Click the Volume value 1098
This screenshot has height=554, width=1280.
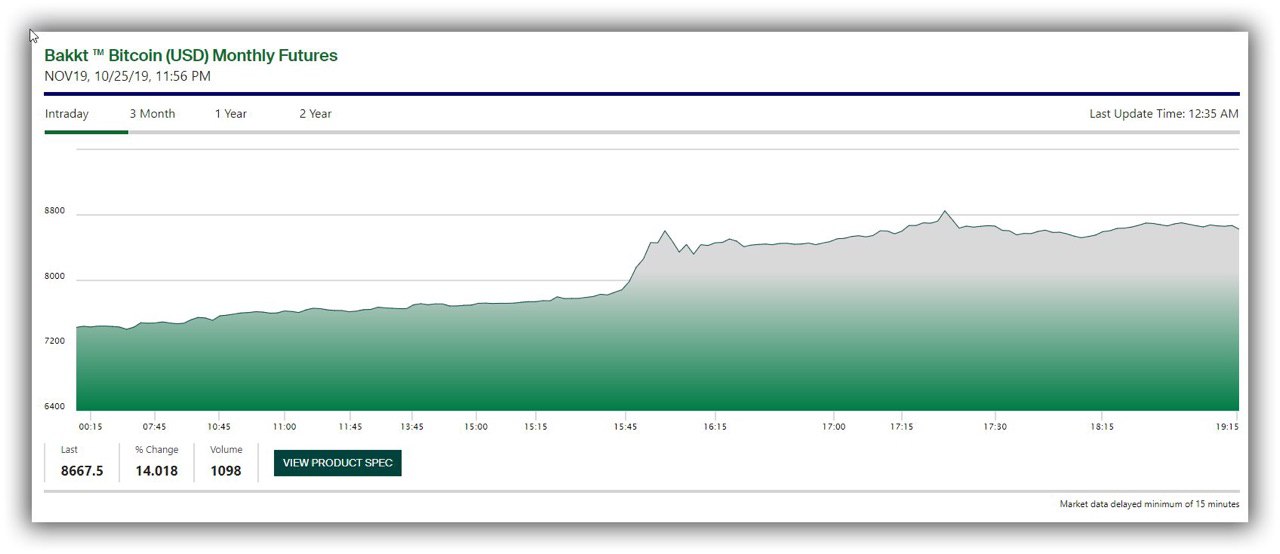226,471
